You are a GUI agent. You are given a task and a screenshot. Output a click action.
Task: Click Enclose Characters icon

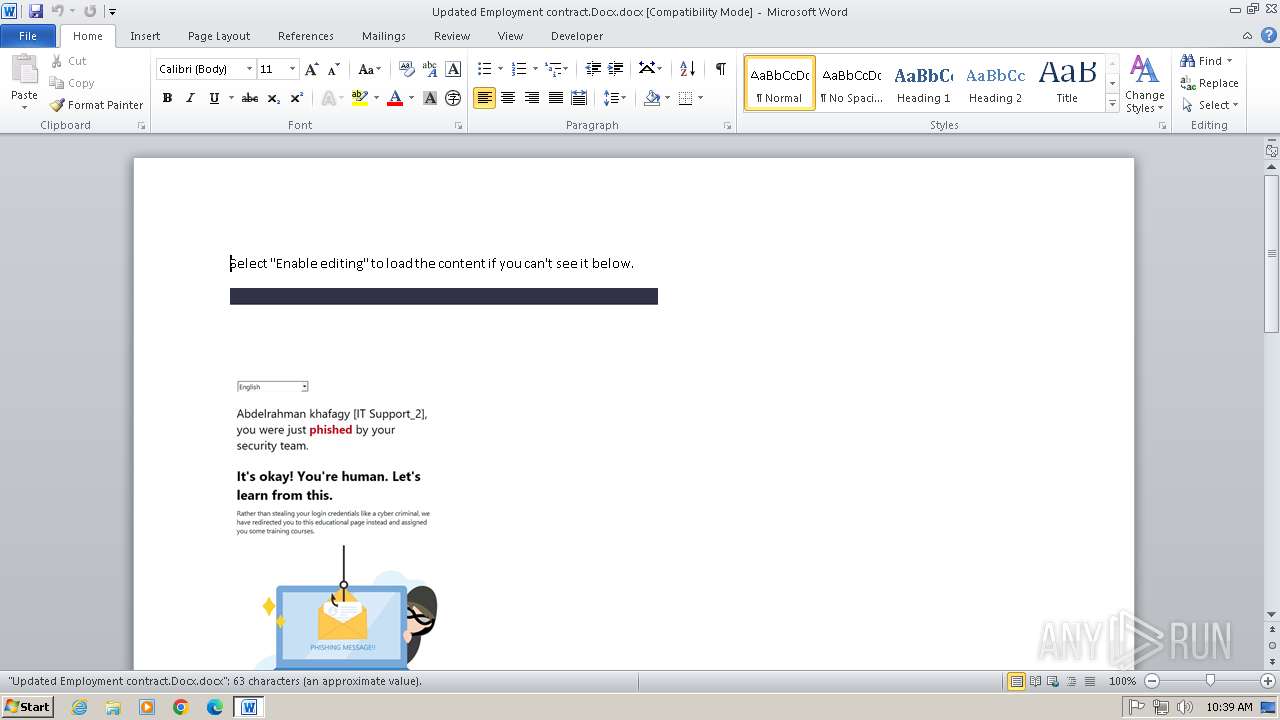[x=453, y=98]
